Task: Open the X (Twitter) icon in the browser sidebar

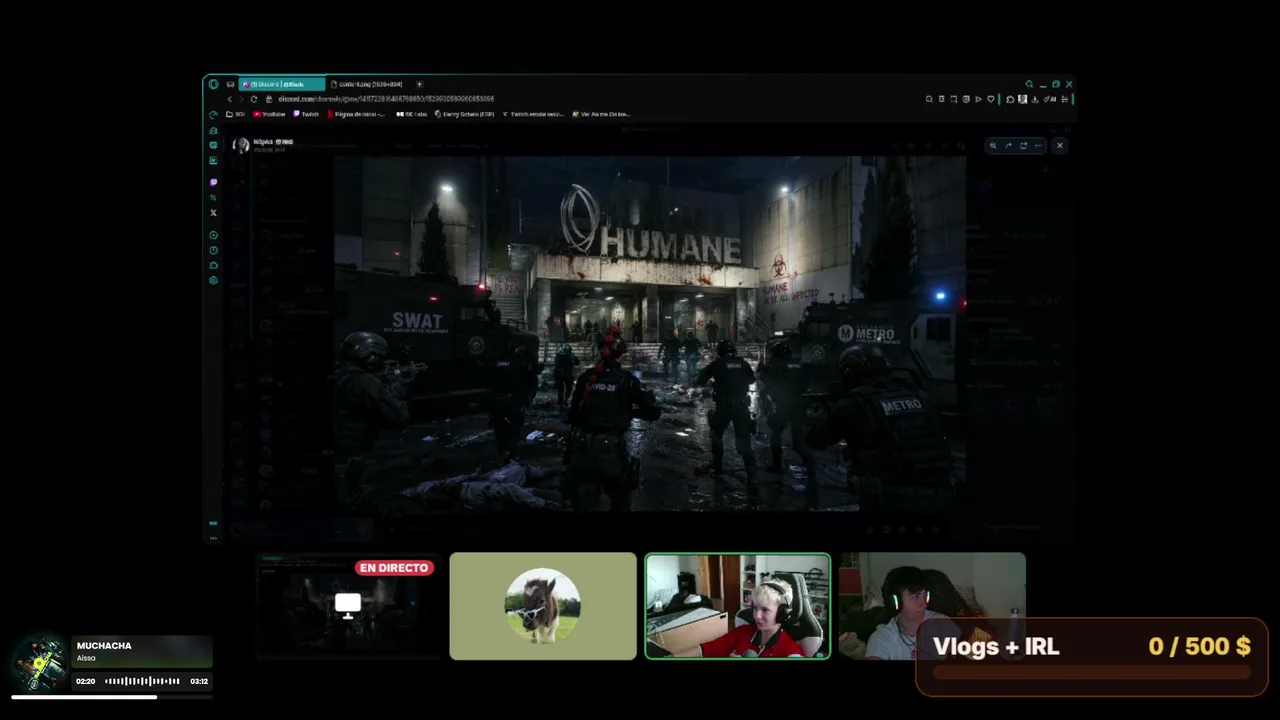Action: pyautogui.click(x=213, y=212)
